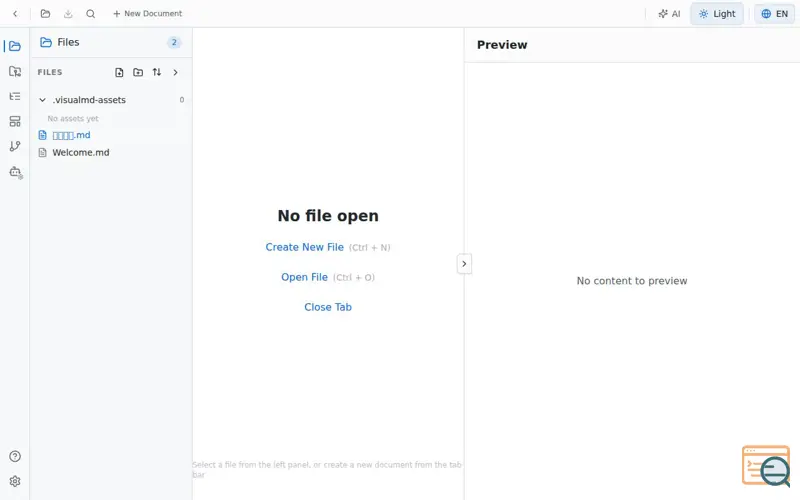
Task: Click New Document button
Action: click(x=147, y=14)
